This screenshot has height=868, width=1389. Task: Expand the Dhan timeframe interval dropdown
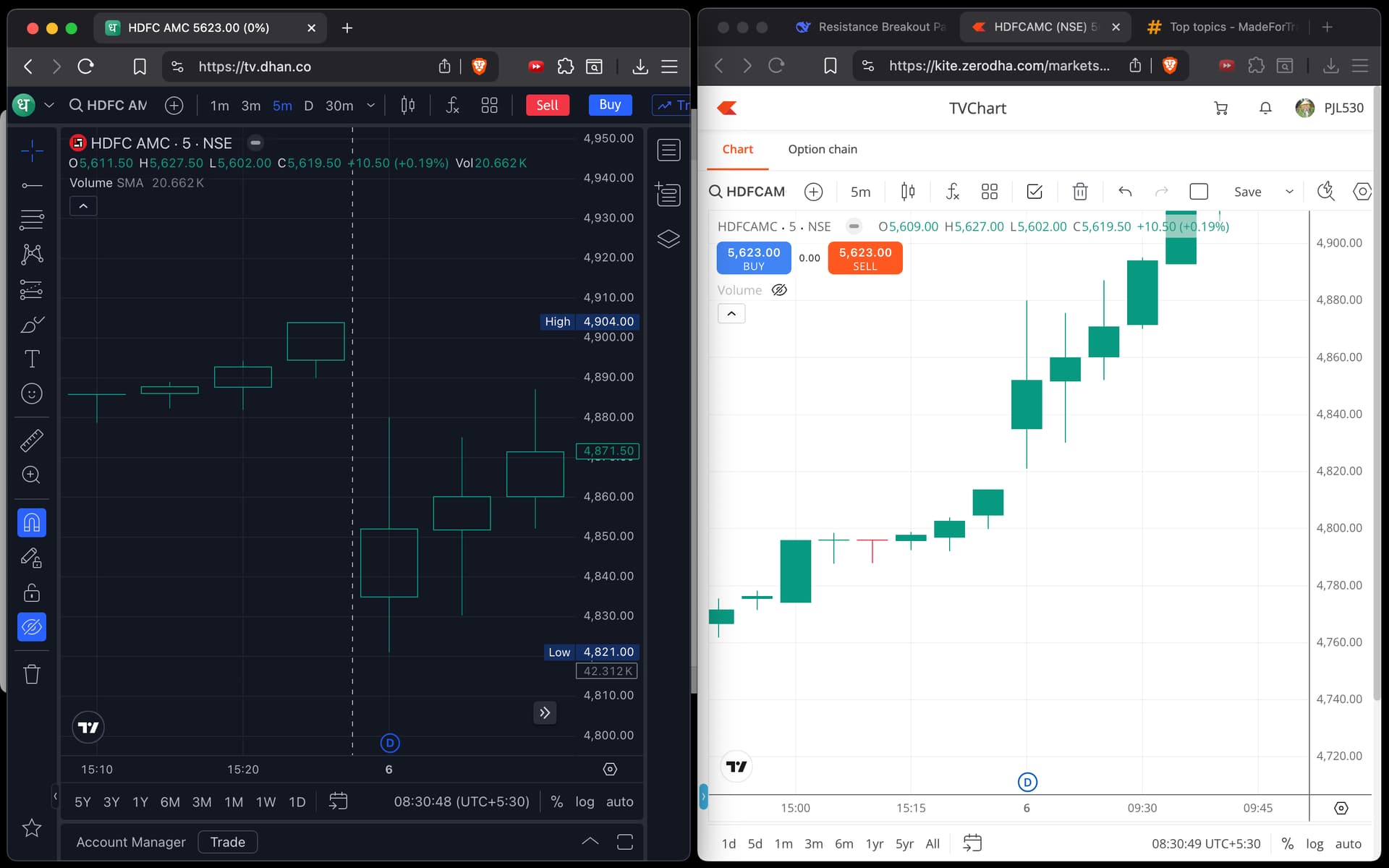click(x=371, y=106)
